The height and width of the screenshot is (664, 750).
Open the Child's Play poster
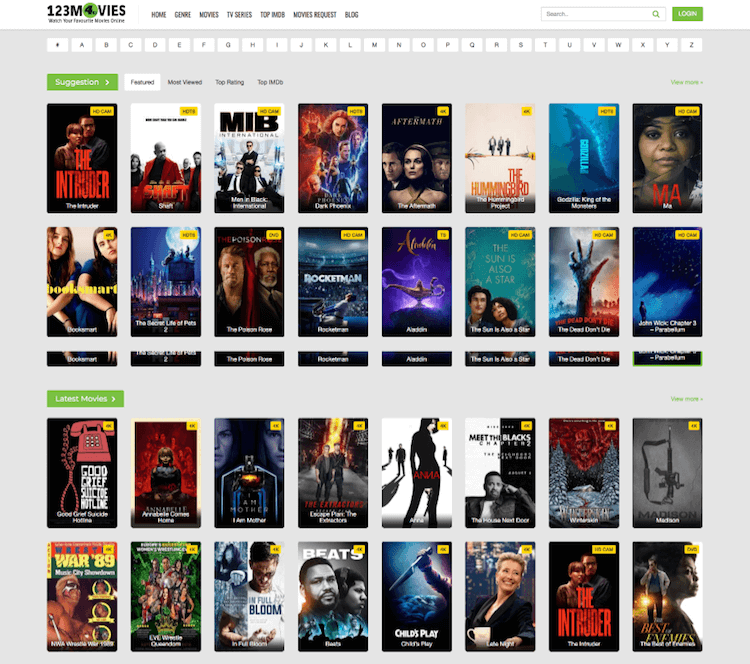pos(417,597)
